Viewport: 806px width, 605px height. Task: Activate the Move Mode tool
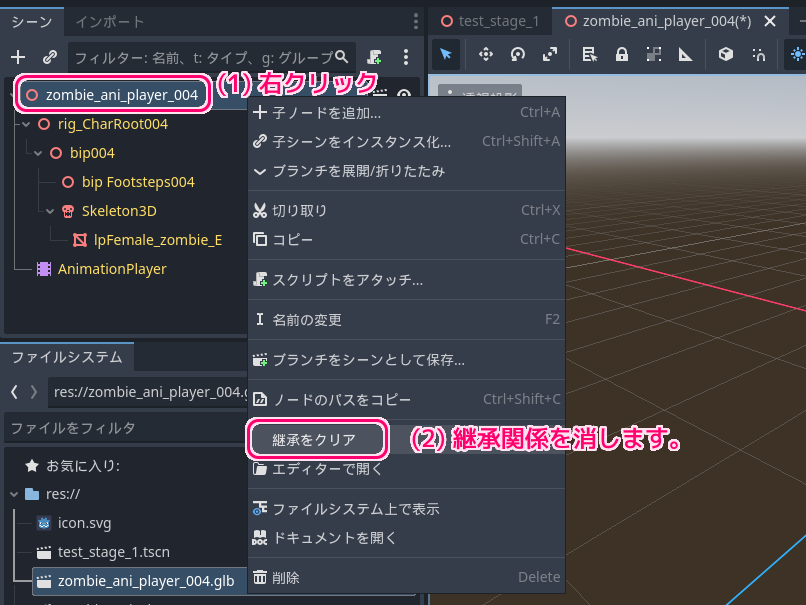[x=485, y=55]
